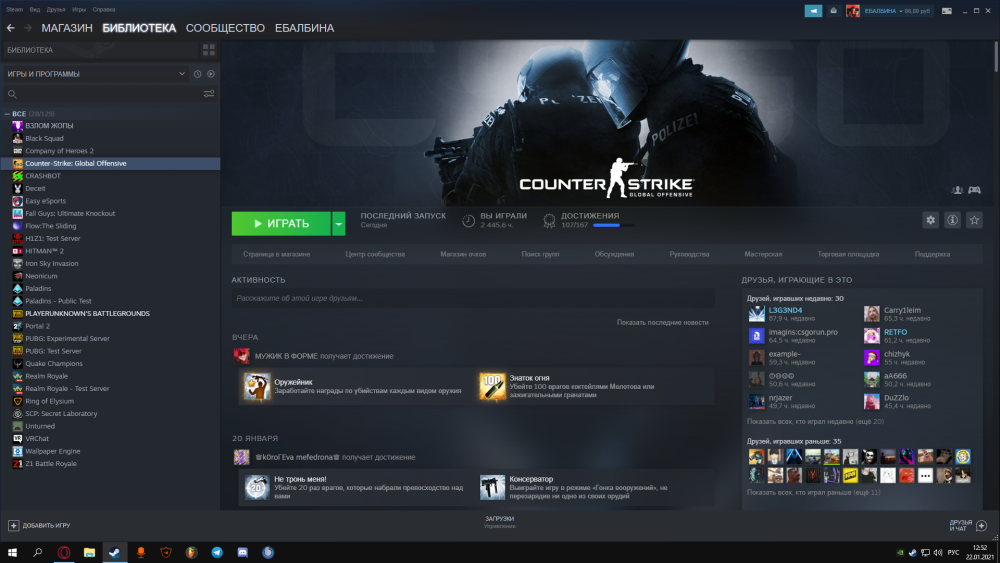
Task: Open Friends and Chat plus icon
Action: (x=982, y=525)
